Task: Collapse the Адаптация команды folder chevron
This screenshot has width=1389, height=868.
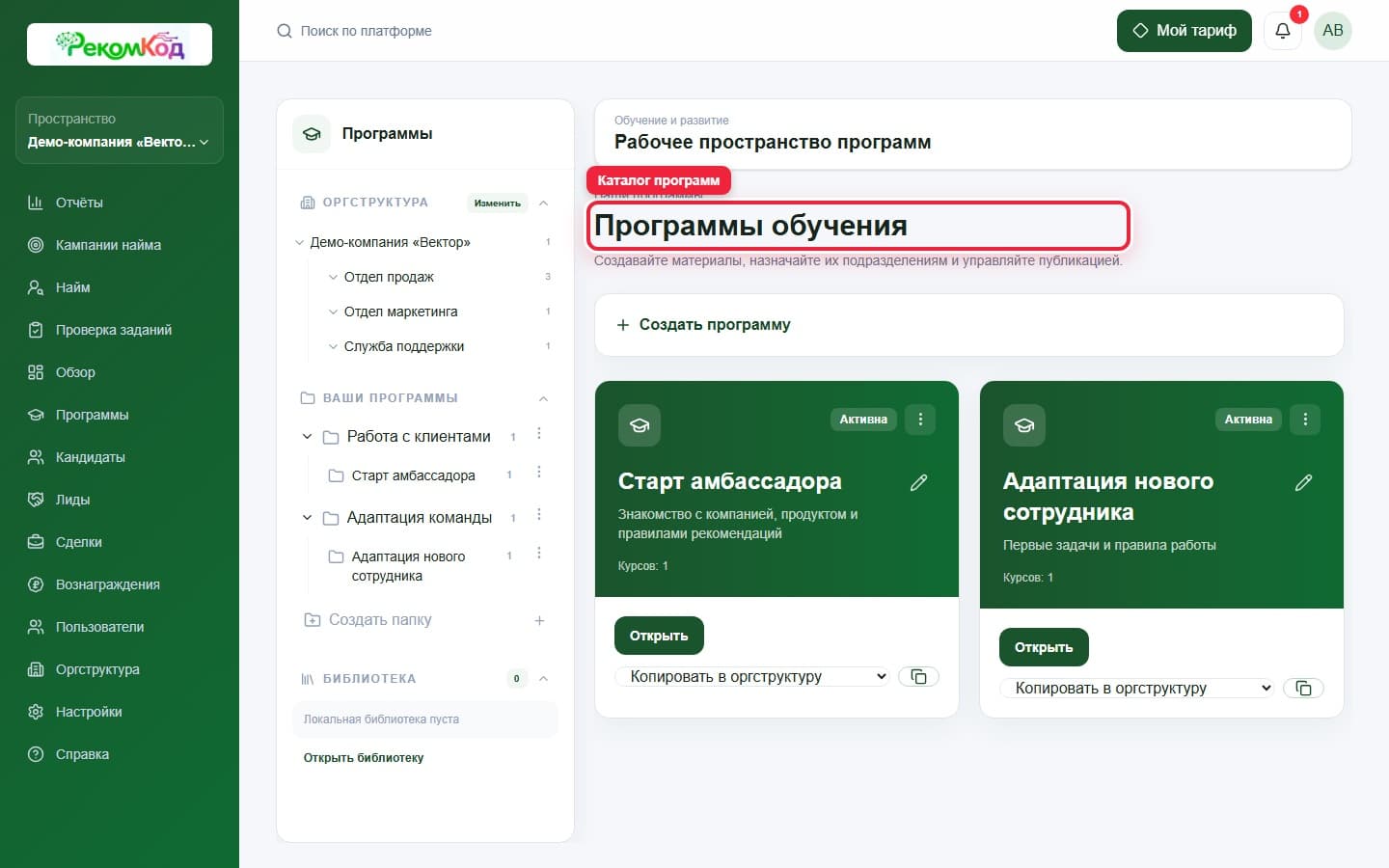Action: click(x=307, y=518)
